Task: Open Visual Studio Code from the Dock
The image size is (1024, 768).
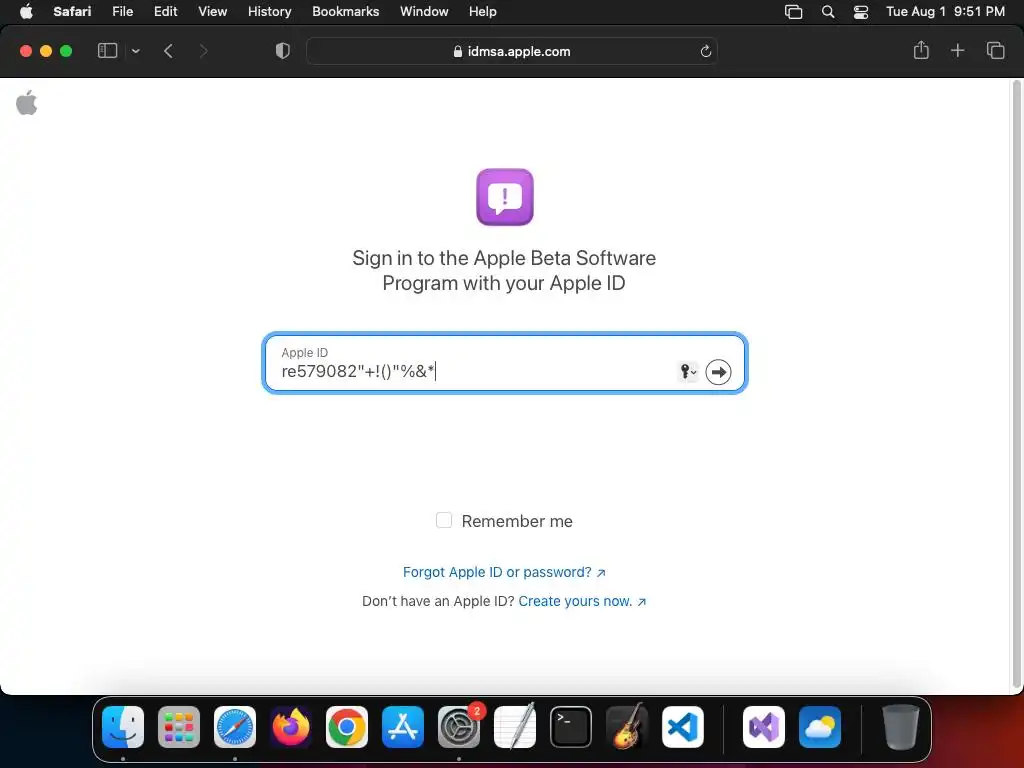Action: [683, 727]
